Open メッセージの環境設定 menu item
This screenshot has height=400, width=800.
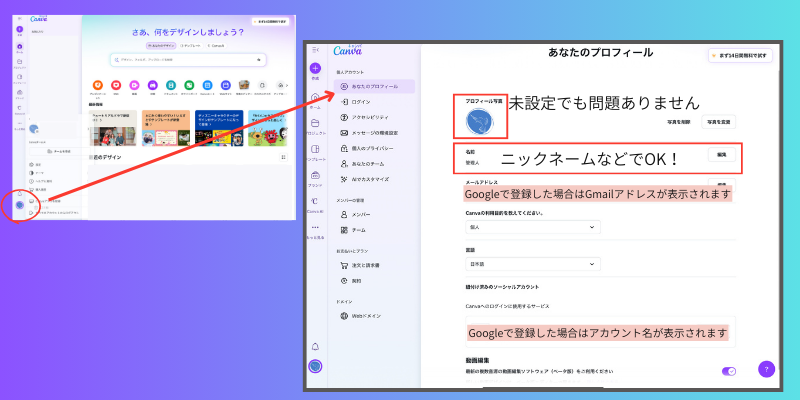(374, 133)
